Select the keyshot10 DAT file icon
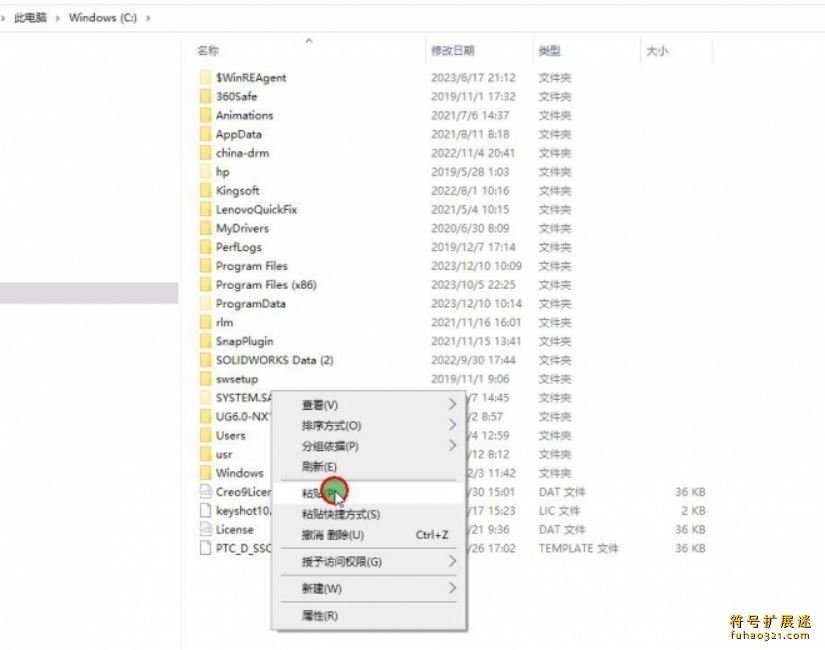Viewport: 825px width, 650px height. point(205,510)
